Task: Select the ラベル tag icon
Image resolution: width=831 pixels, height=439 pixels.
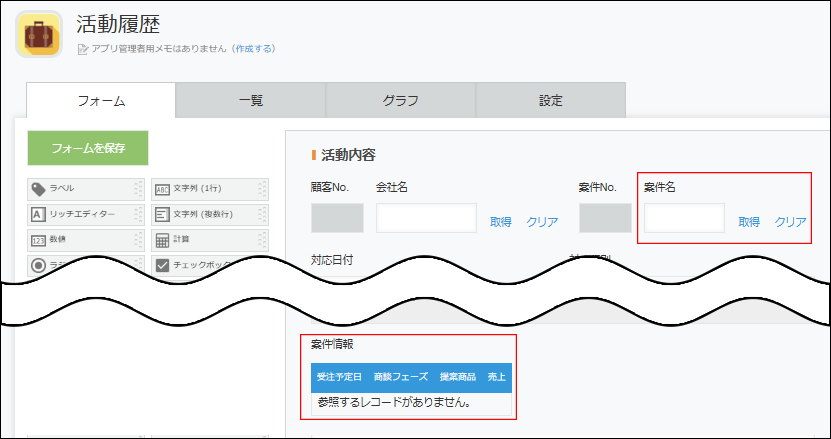Action: click(38, 189)
